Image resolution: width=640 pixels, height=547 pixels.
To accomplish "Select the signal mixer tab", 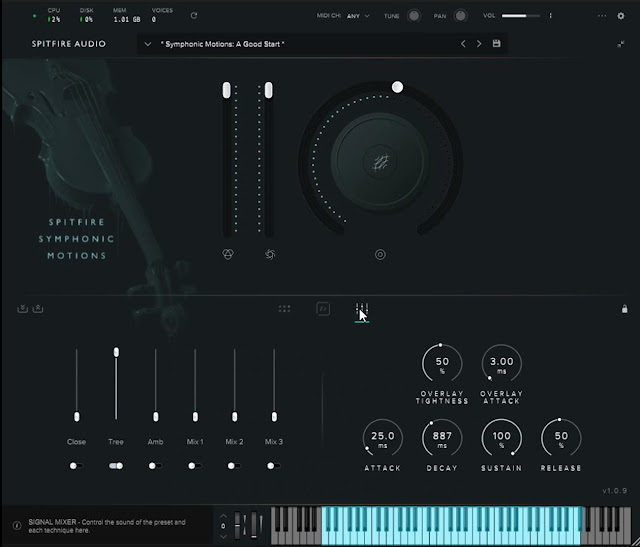I will [x=362, y=310].
